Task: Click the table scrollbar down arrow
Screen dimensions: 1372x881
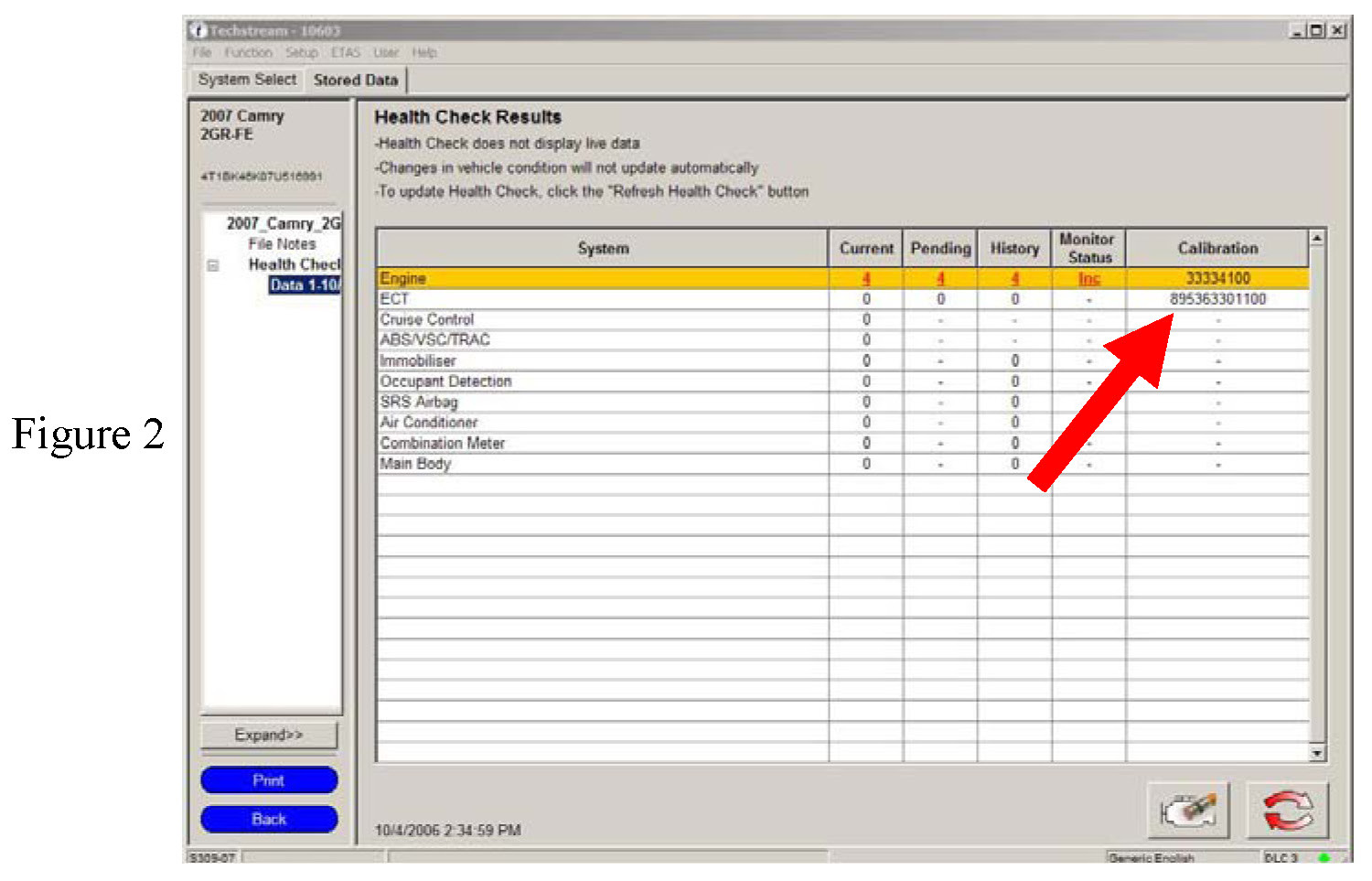Action: point(1317,753)
